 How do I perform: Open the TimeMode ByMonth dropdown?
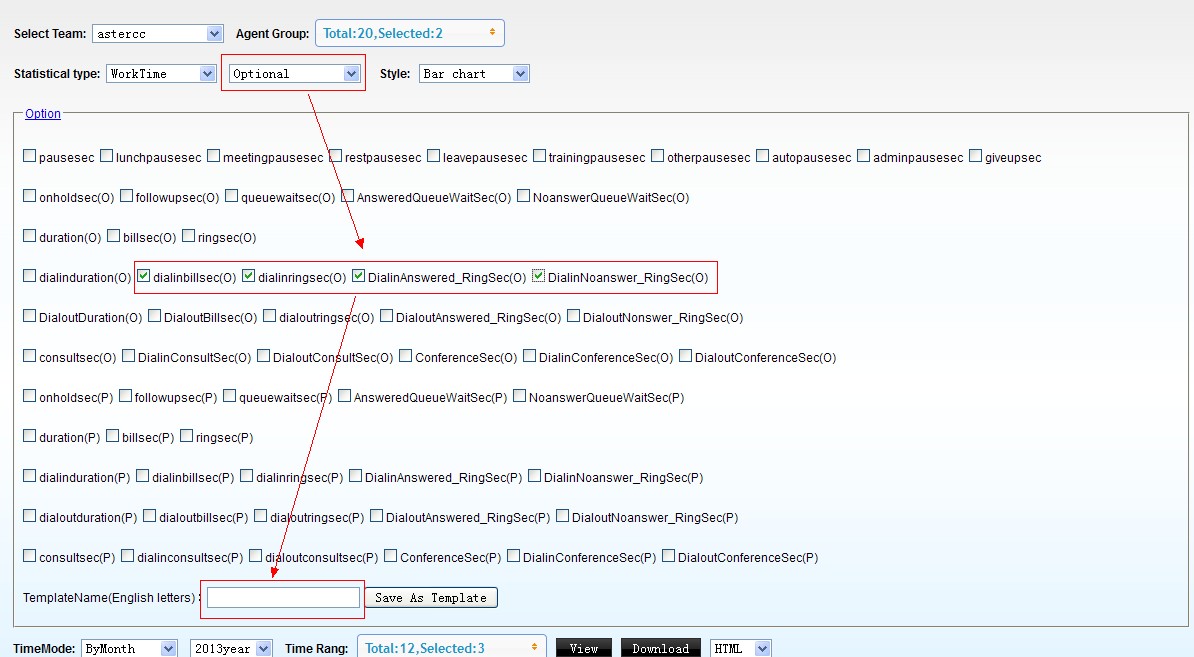[x=129, y=648]
